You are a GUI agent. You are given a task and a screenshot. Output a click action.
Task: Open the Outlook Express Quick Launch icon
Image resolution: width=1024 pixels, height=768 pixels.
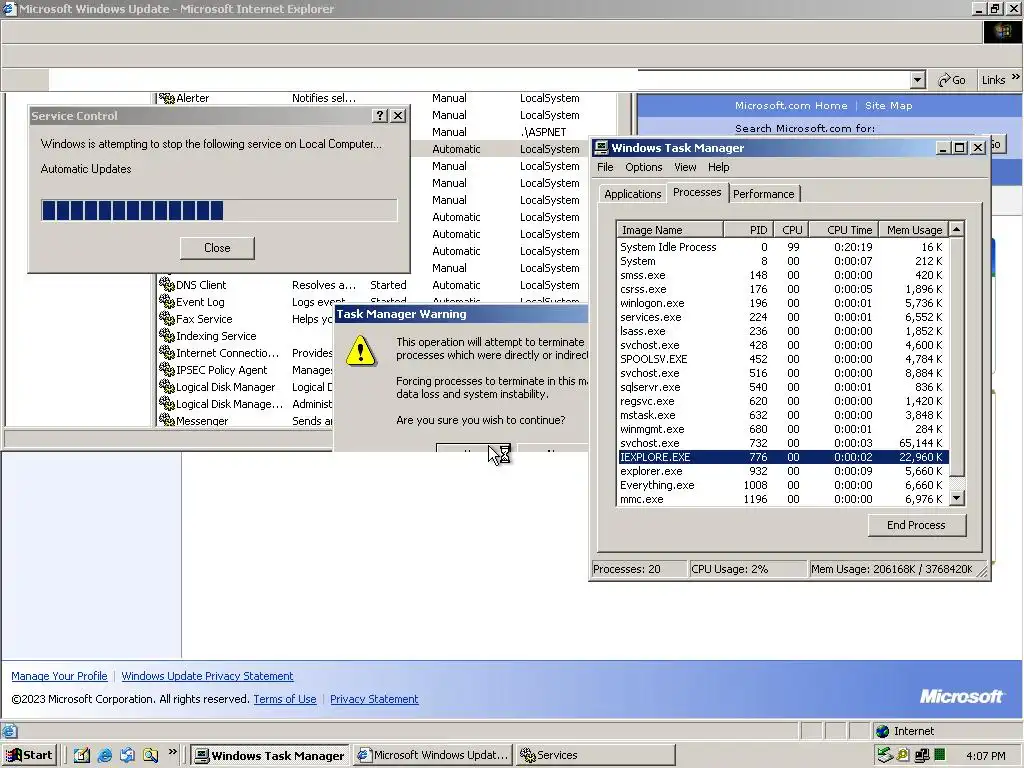click(127, 755)
